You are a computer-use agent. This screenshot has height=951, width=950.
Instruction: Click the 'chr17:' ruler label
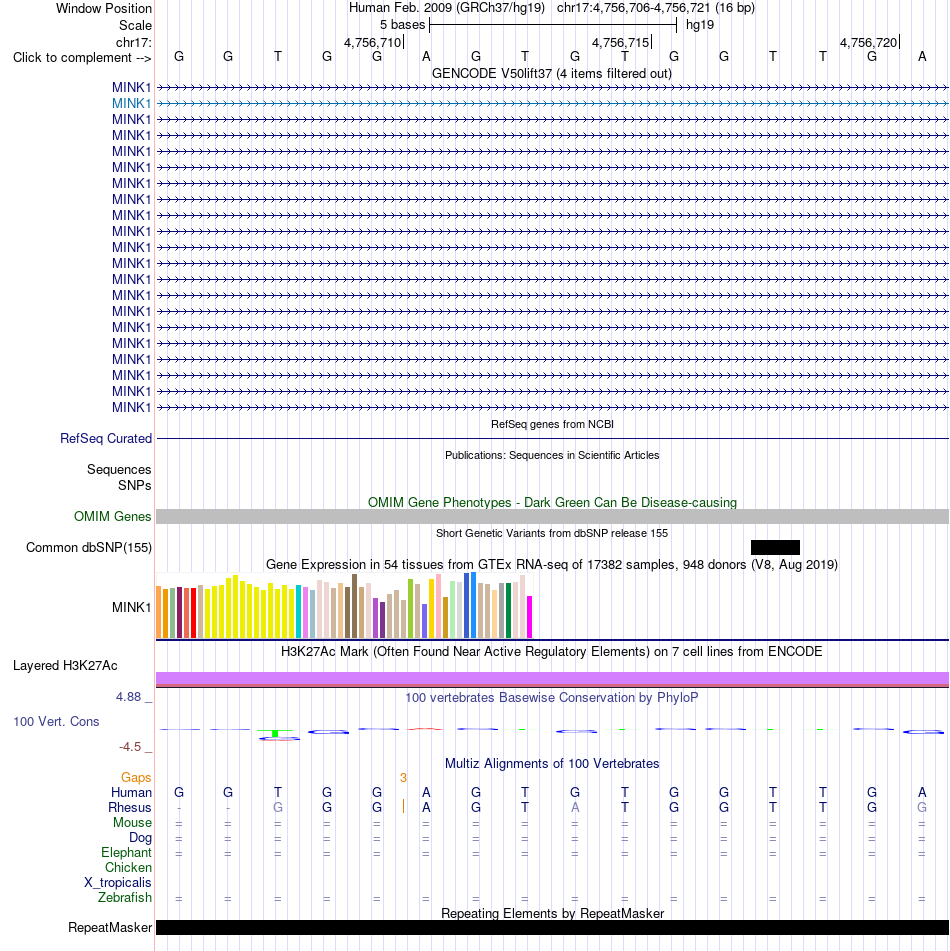(133, 42)
